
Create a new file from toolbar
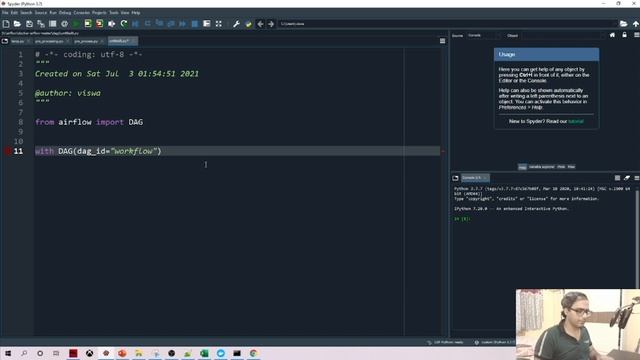click(6, 24)
